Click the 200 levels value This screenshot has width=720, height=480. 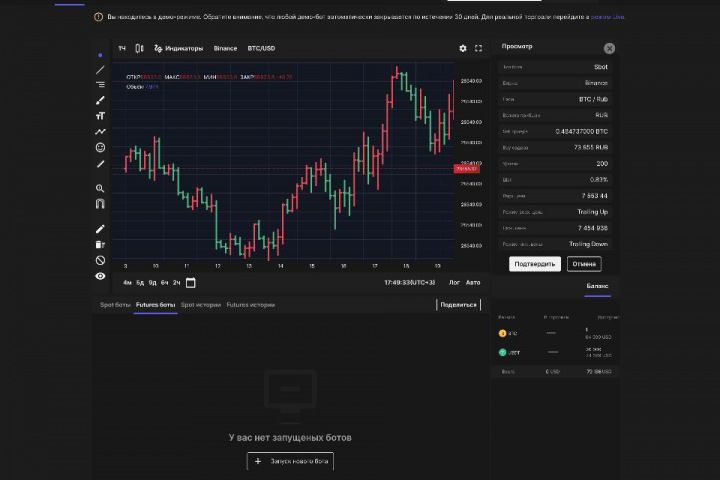click(x=602, y=164)
